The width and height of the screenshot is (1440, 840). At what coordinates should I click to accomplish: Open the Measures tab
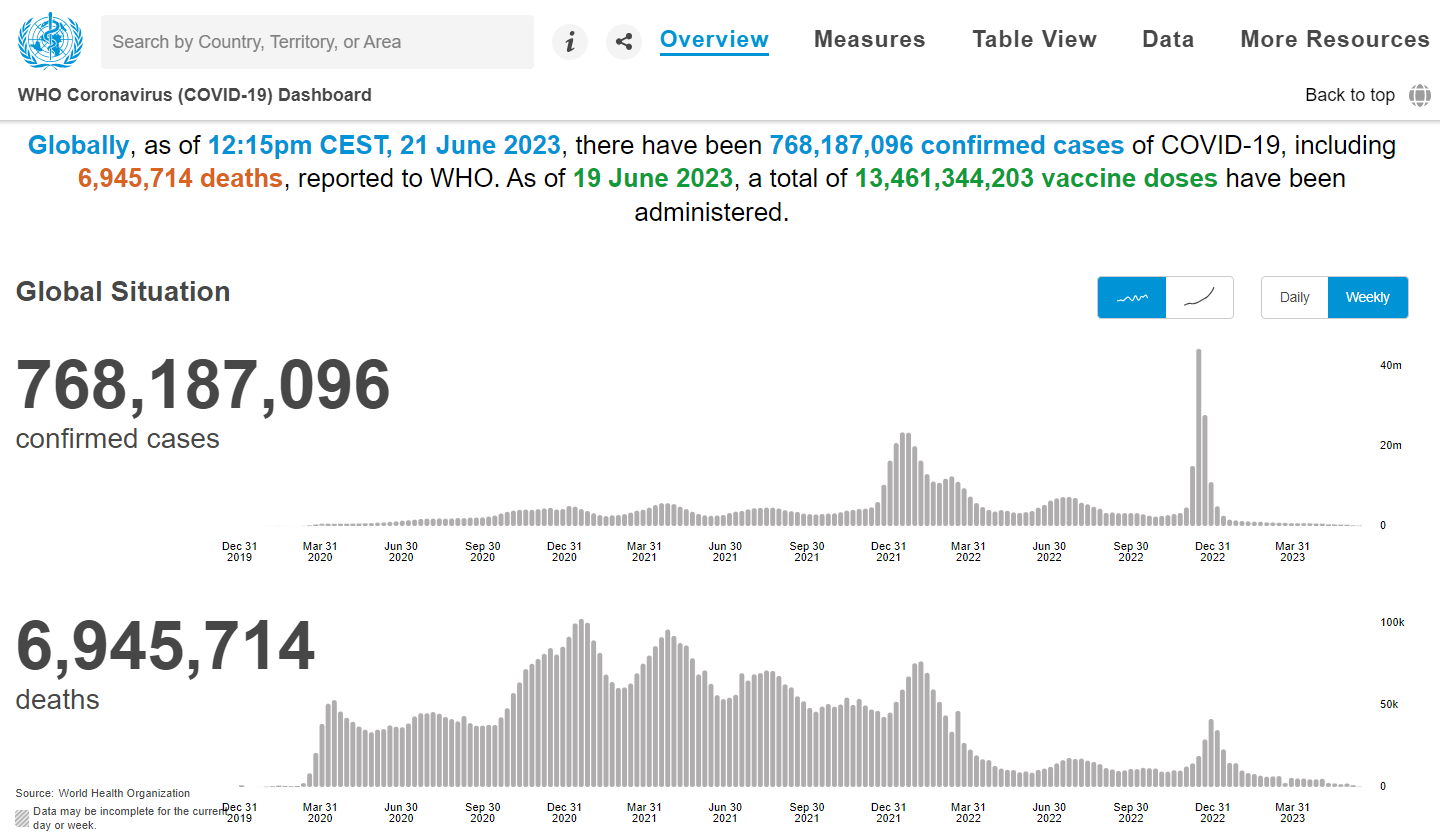coord(869,40)
